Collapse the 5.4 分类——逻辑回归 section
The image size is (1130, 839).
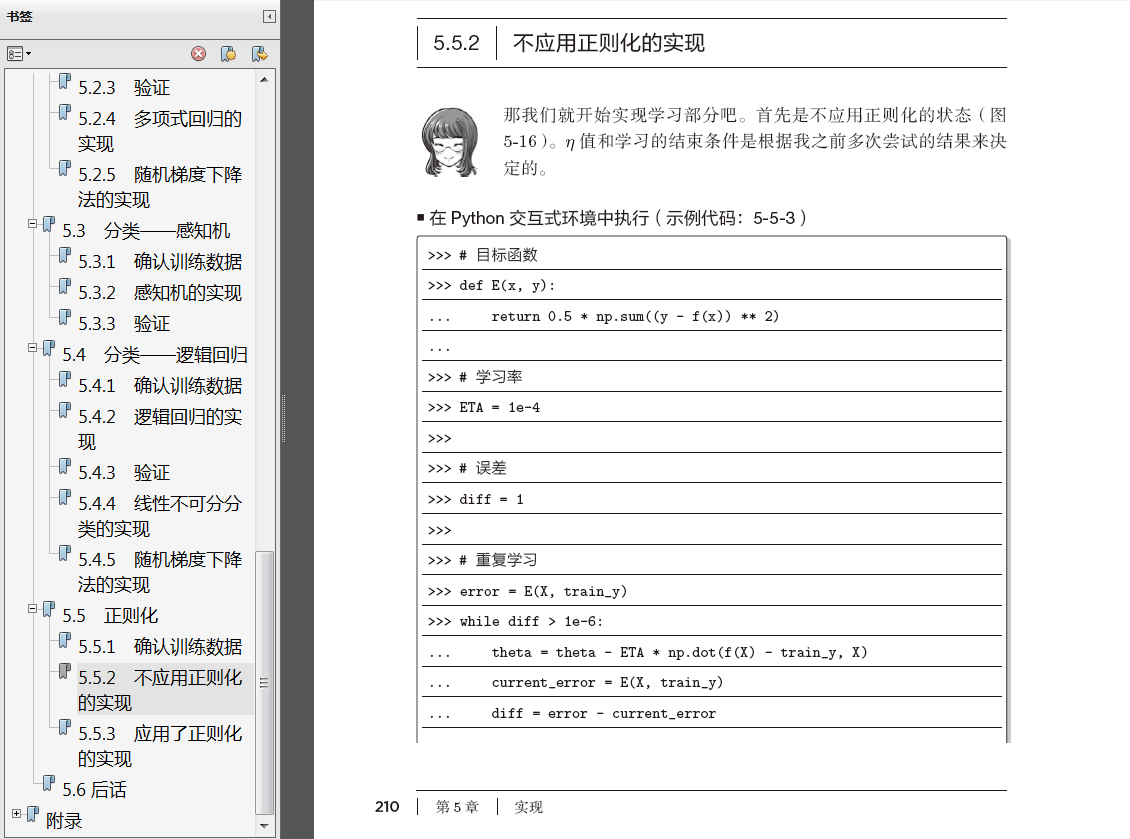click(32, 347)
